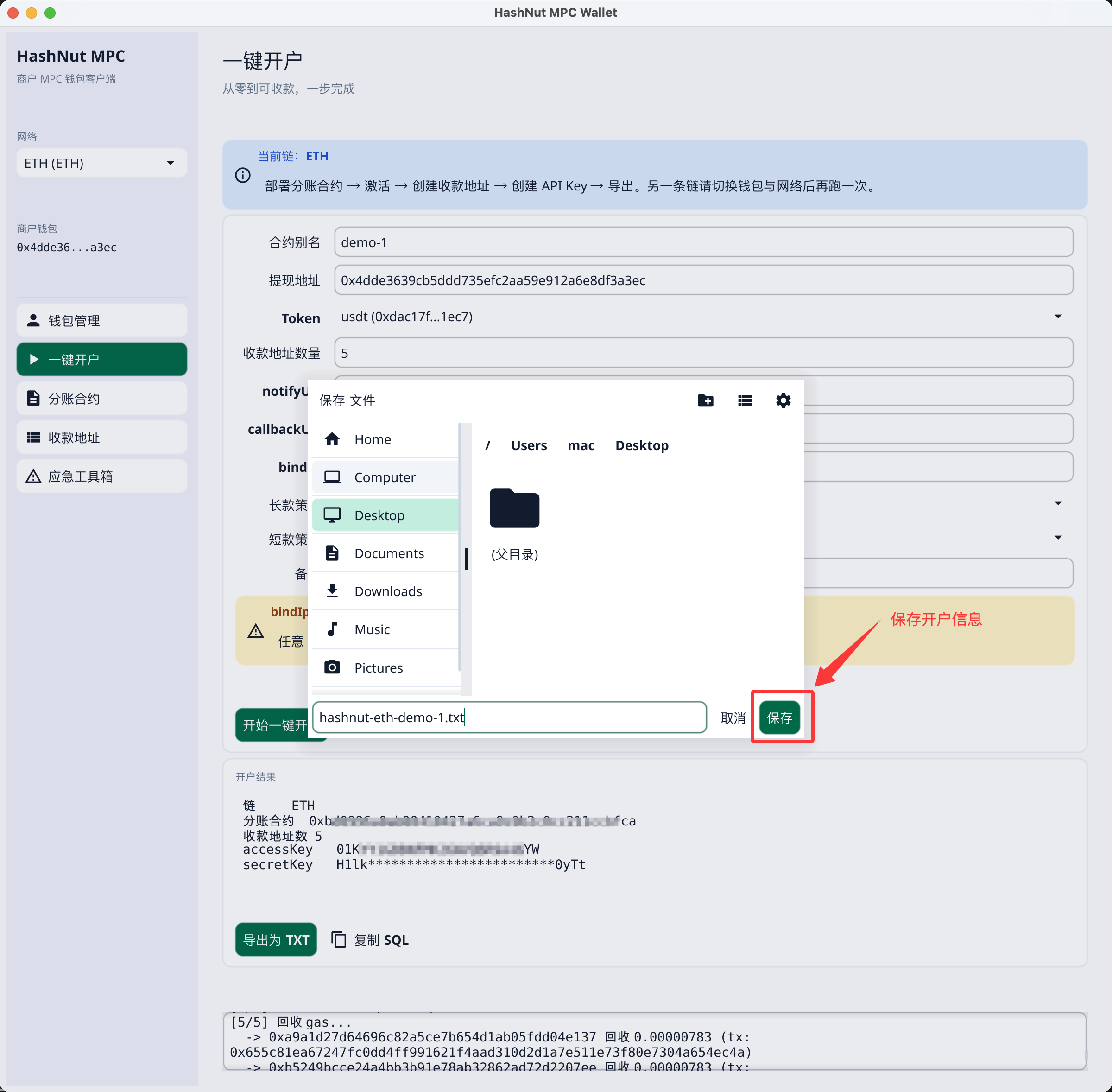Open 收款地址 page
The height and width of the screenshot is (1092, 1112).
pos(102,437)
